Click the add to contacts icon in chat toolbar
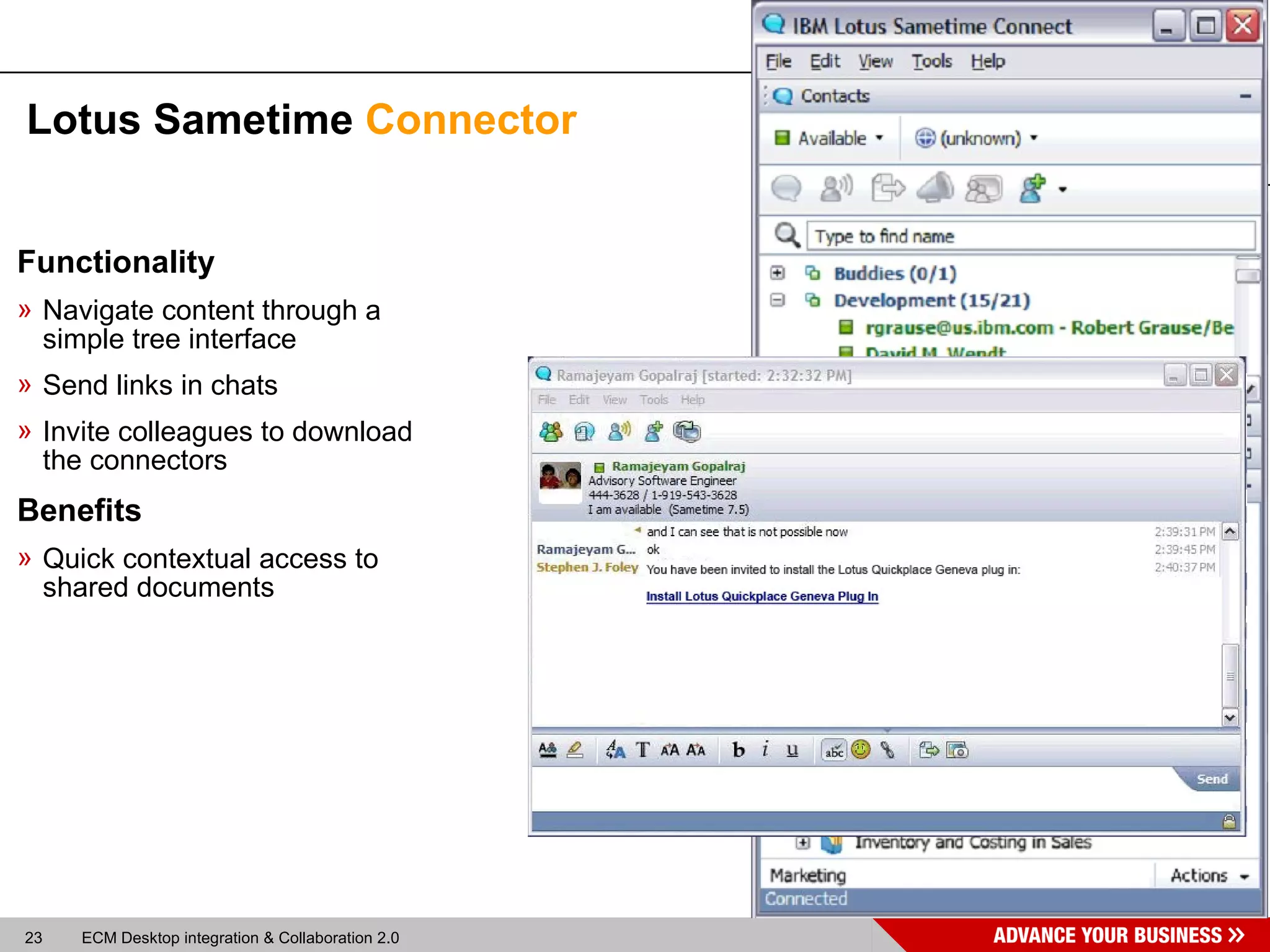Screen dimensions: 1270x952 pyautogui.click(x=654, y=431)
